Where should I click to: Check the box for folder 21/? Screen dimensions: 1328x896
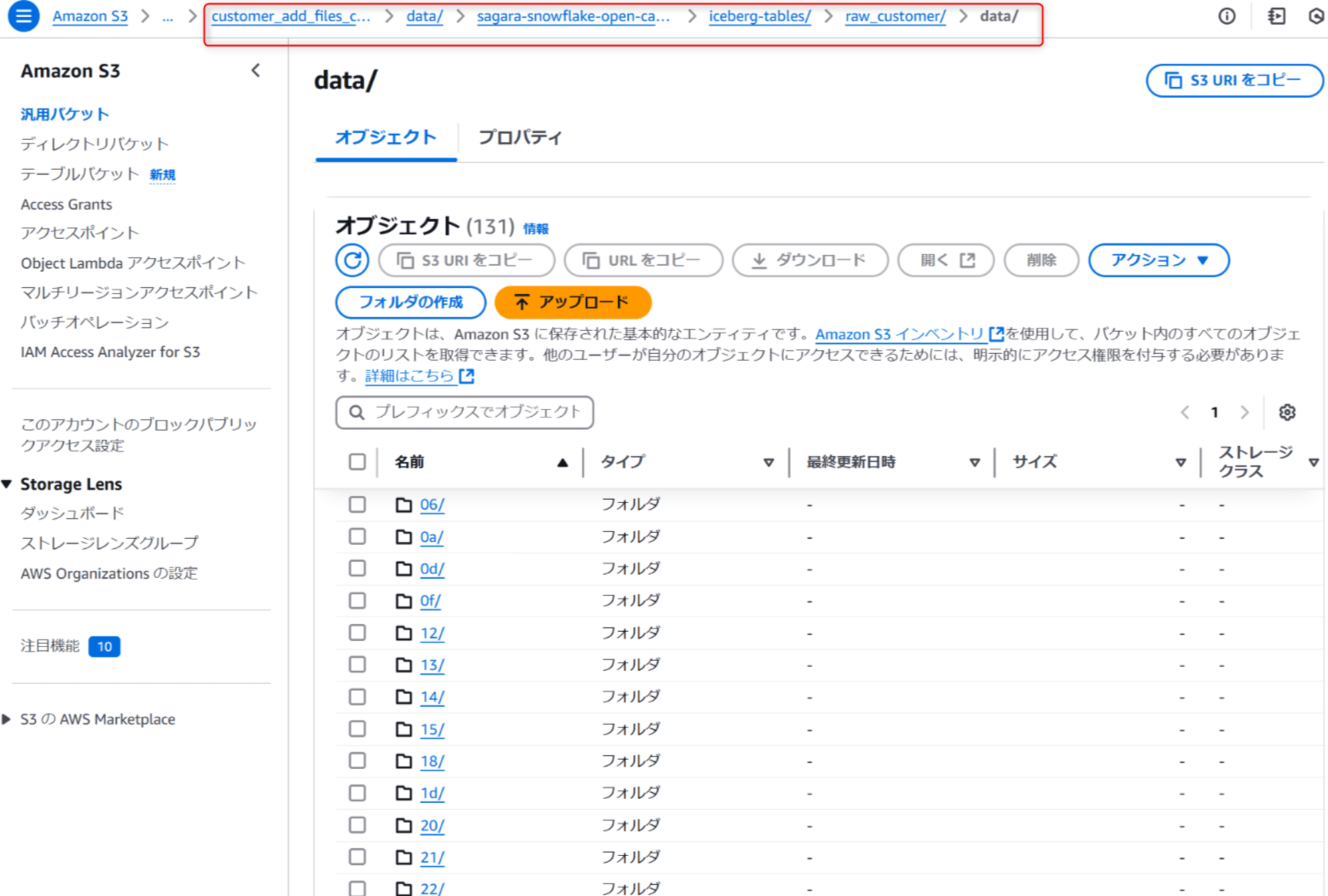pyautogui.click(x=357, y=857)
